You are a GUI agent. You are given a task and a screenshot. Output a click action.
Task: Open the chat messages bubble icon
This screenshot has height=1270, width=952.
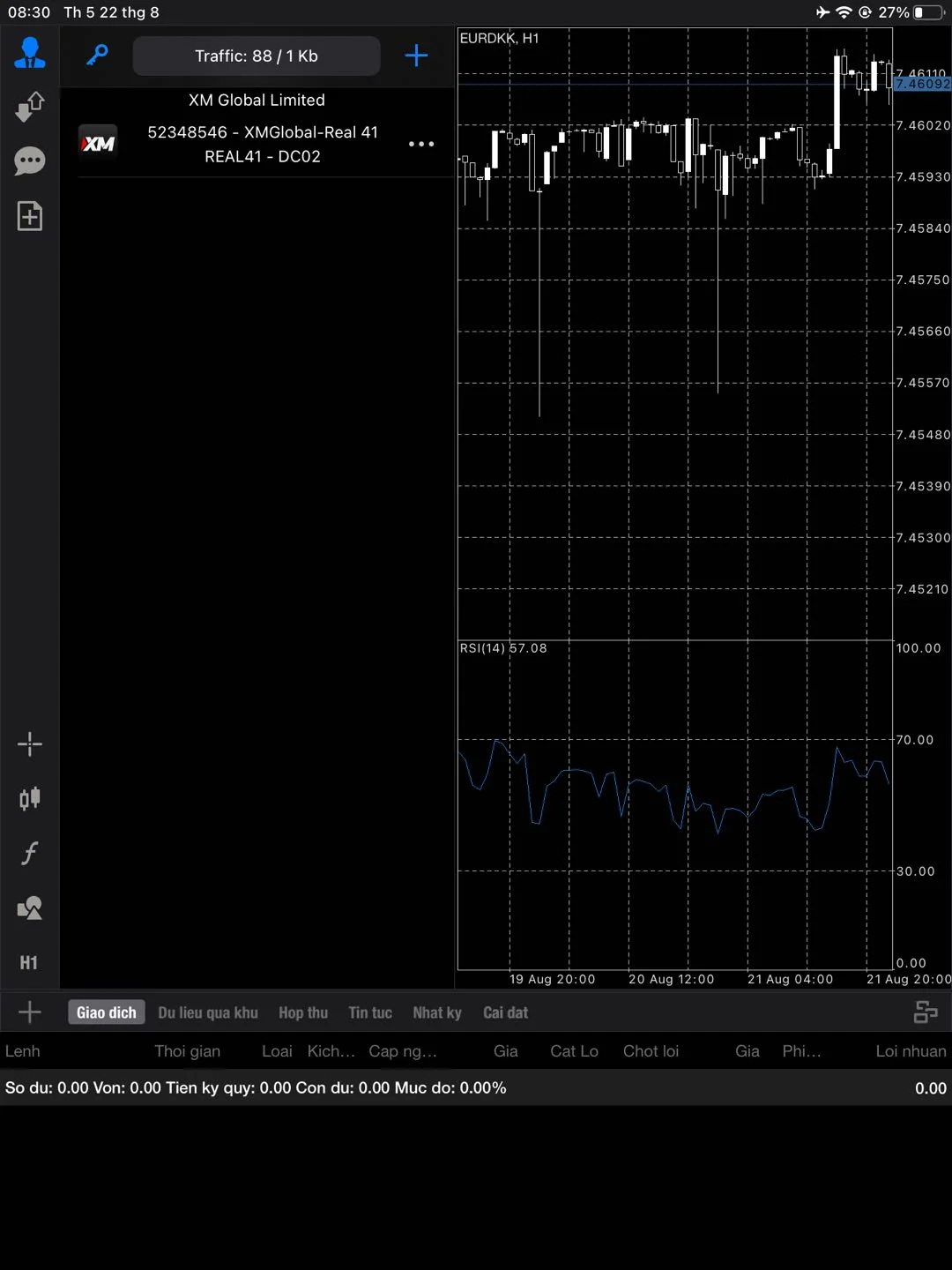tap(30, 161)
